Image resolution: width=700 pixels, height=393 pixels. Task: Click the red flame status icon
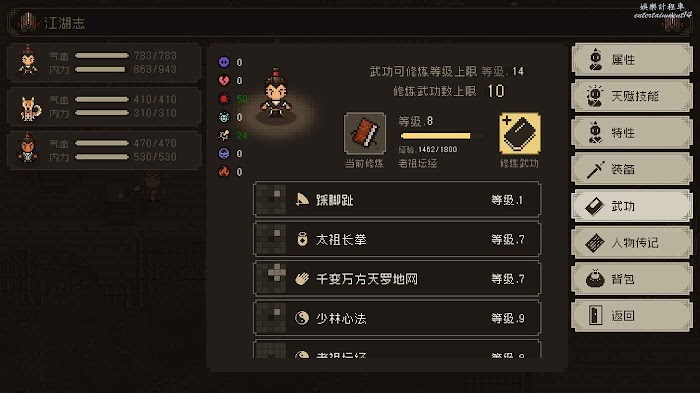point(224,171)
